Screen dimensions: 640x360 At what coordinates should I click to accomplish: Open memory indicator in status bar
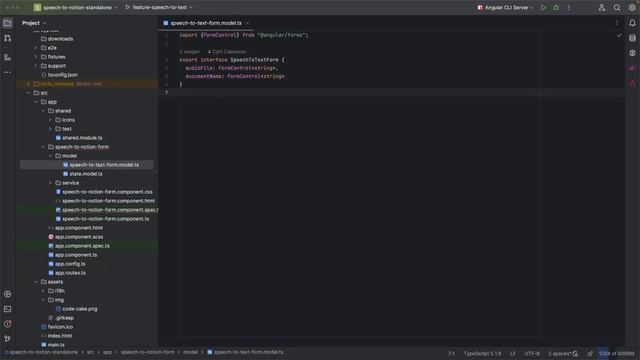[616, 353]
